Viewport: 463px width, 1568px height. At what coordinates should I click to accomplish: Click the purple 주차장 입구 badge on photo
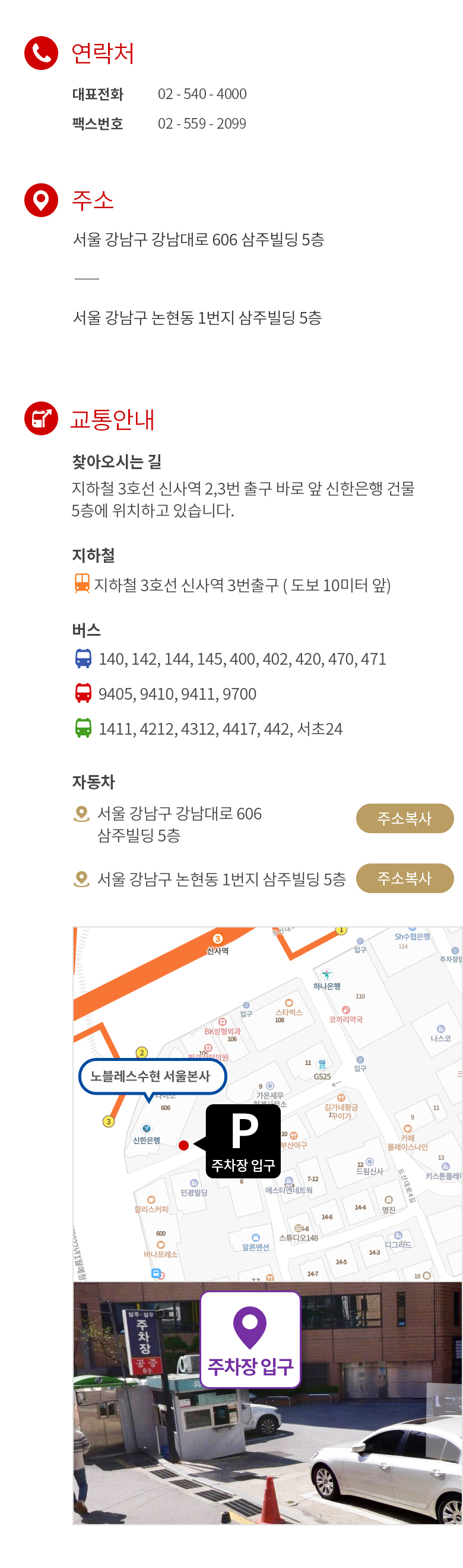(250, 1339)
